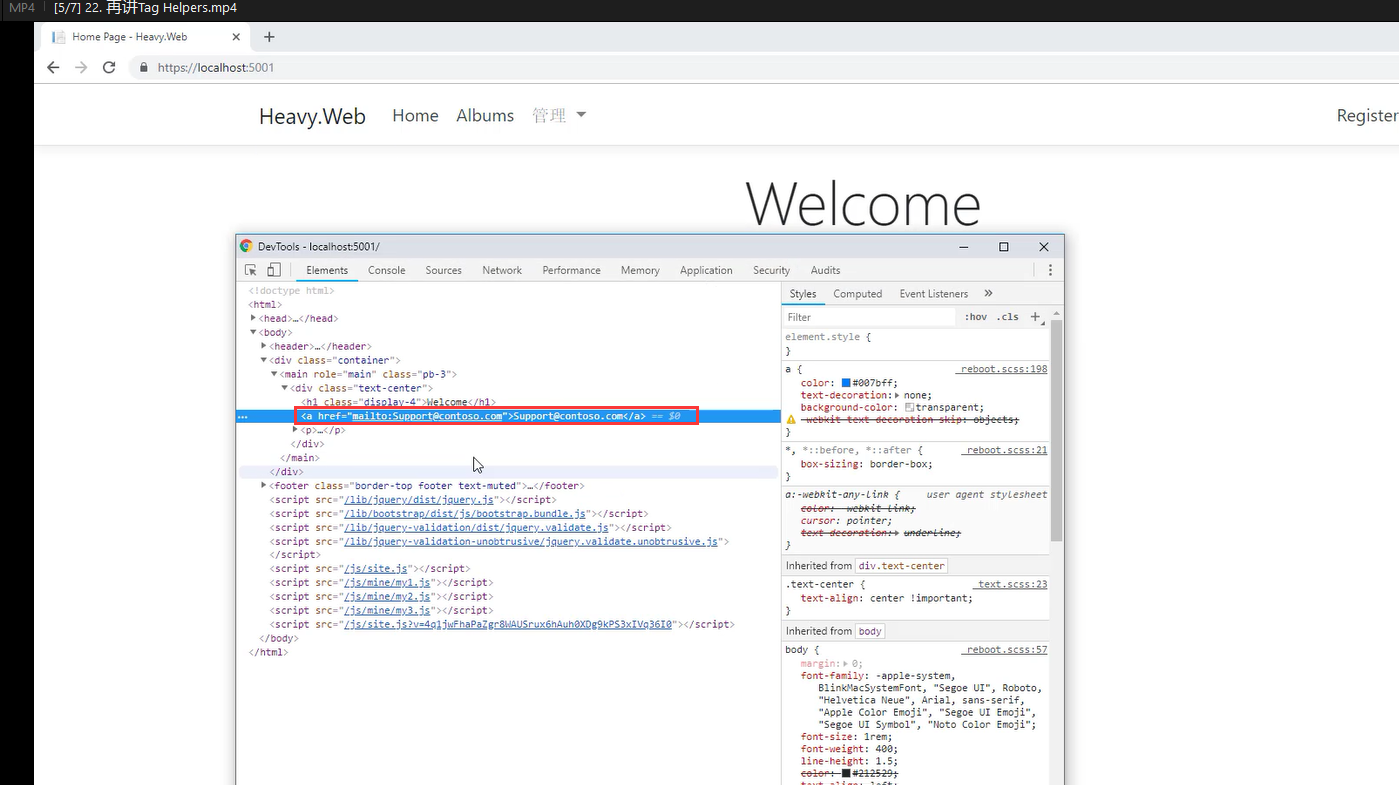1399x785 pixels.
Task: Collapse the body element node
Action: click(254, 332)
